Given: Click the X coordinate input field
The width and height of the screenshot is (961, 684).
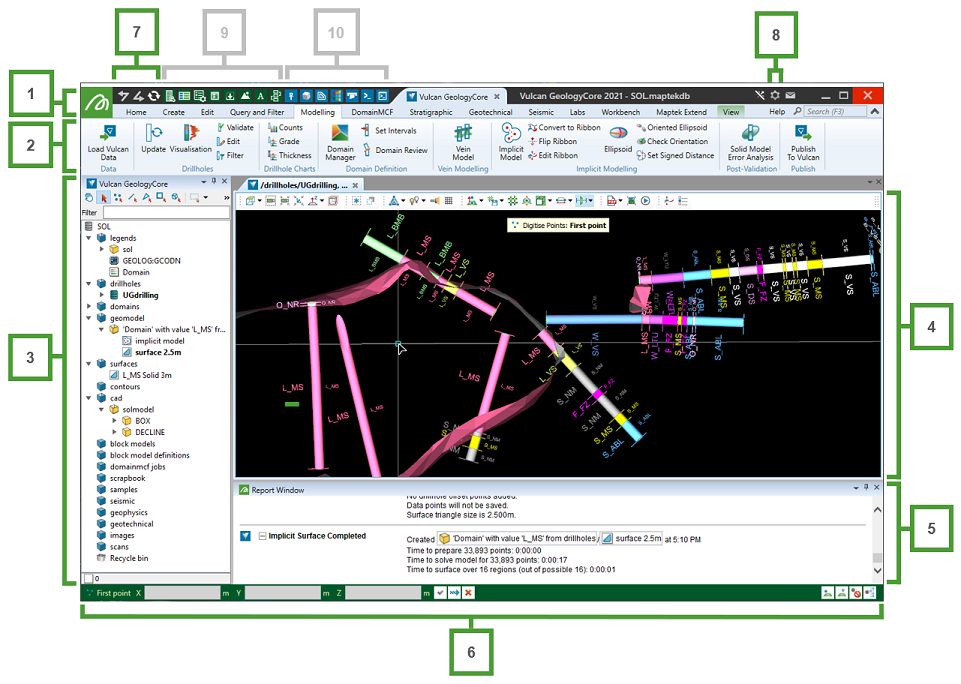Looking at the screenshot, I should click(182, 593).
